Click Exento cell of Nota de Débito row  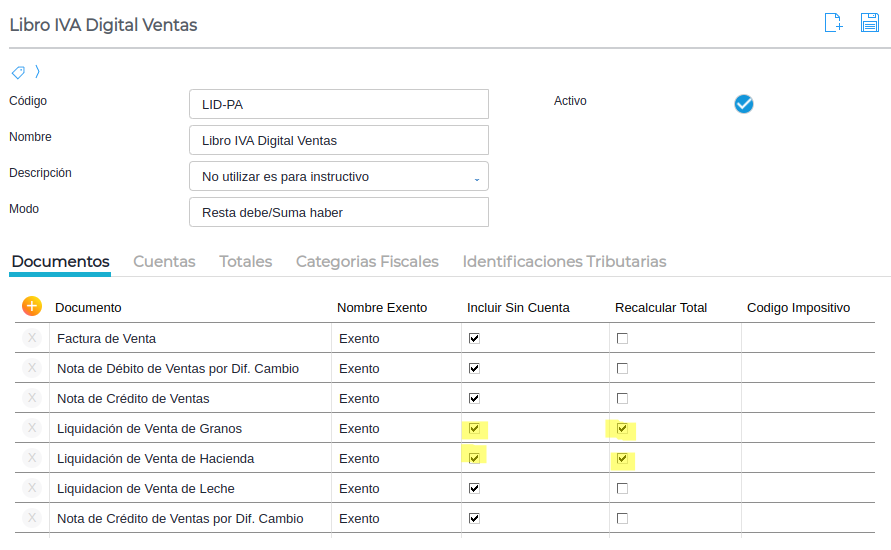(359, 368)
